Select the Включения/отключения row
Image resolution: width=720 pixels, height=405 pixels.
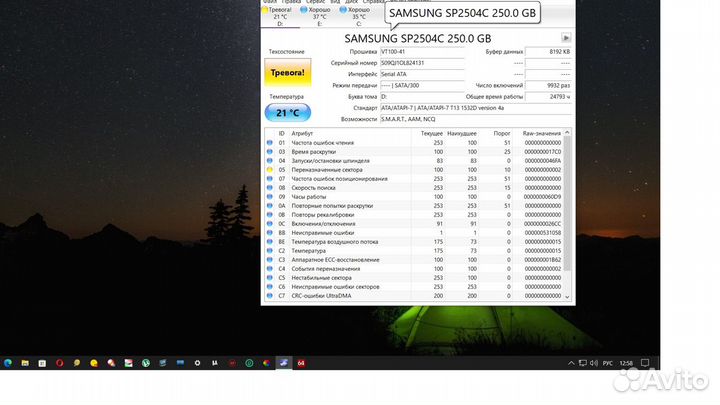414,224
